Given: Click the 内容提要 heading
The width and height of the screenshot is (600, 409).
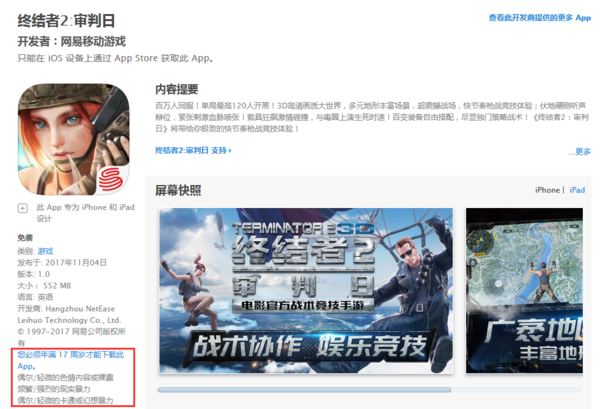Looking at the screenshot, I should (x=176, y=90).
